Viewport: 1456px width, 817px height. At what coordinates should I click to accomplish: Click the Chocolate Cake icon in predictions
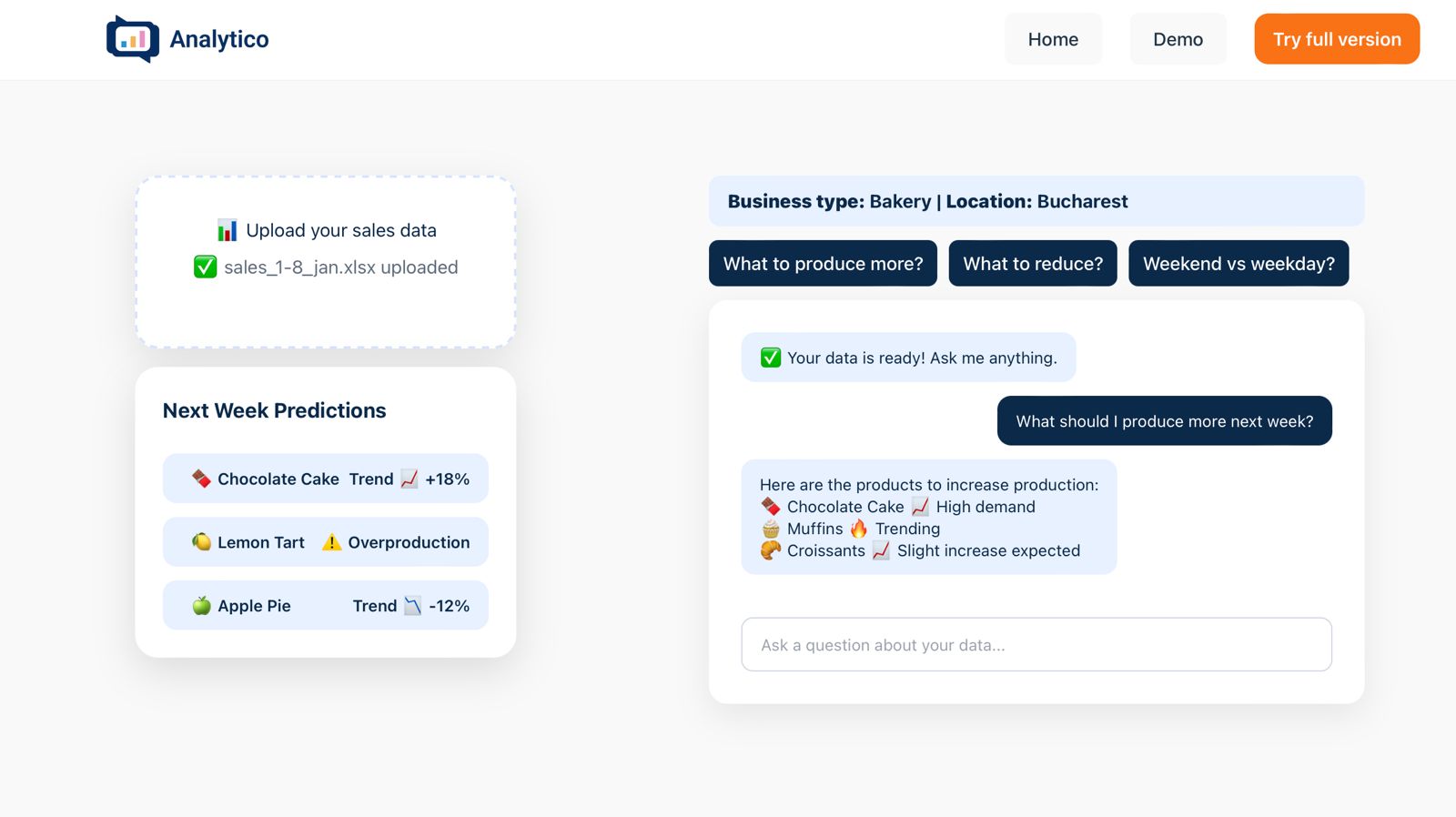point(201,479)
